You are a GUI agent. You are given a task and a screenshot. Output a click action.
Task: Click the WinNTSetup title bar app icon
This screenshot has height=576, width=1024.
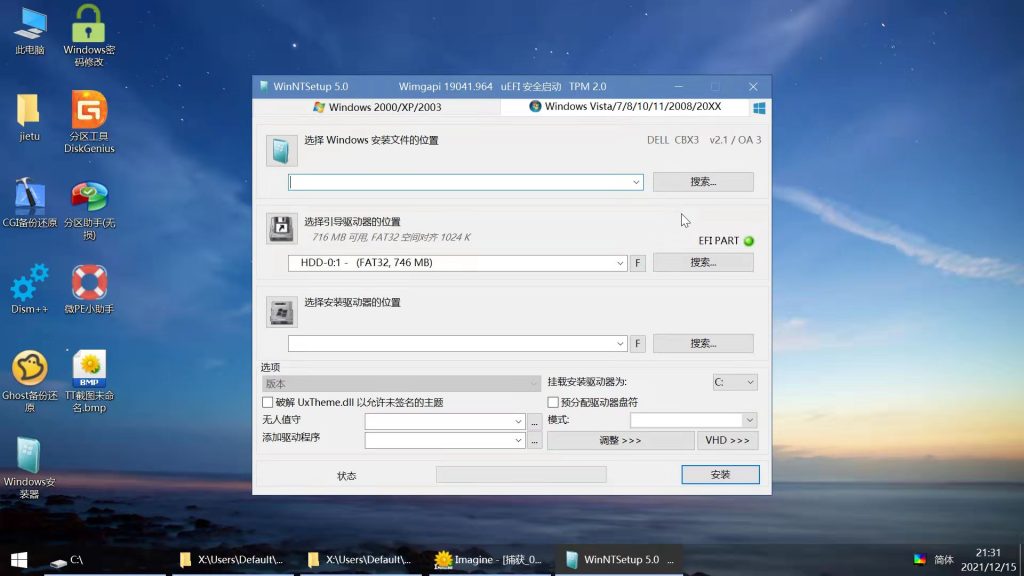[264, 86]
